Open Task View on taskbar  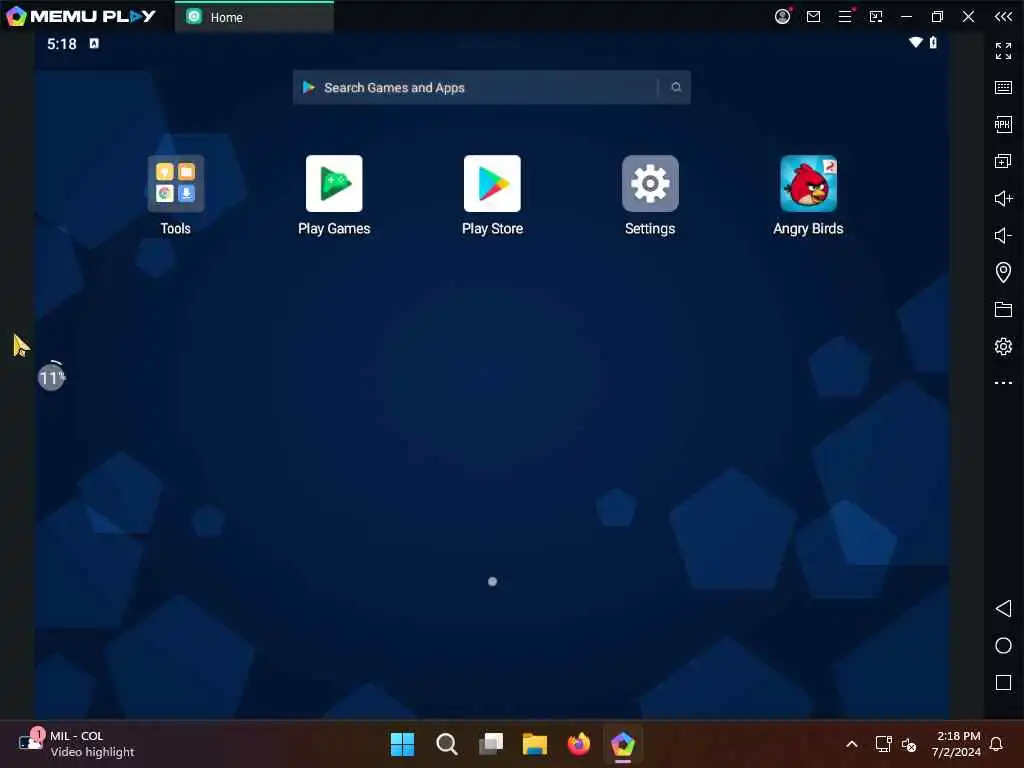pyautogui.click(x=491, y=744)
